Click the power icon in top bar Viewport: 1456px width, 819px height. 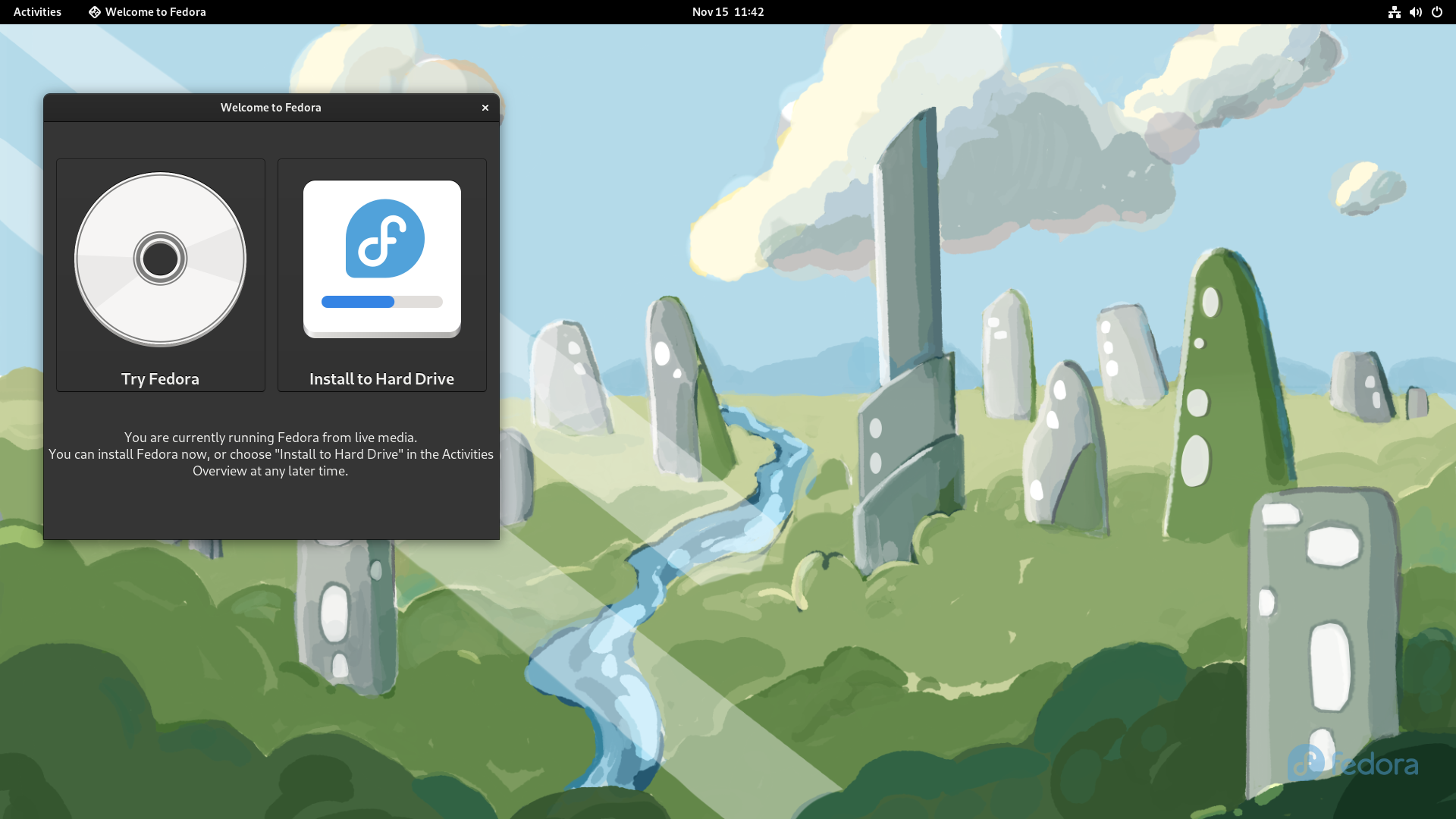(x=1436, y=12)
